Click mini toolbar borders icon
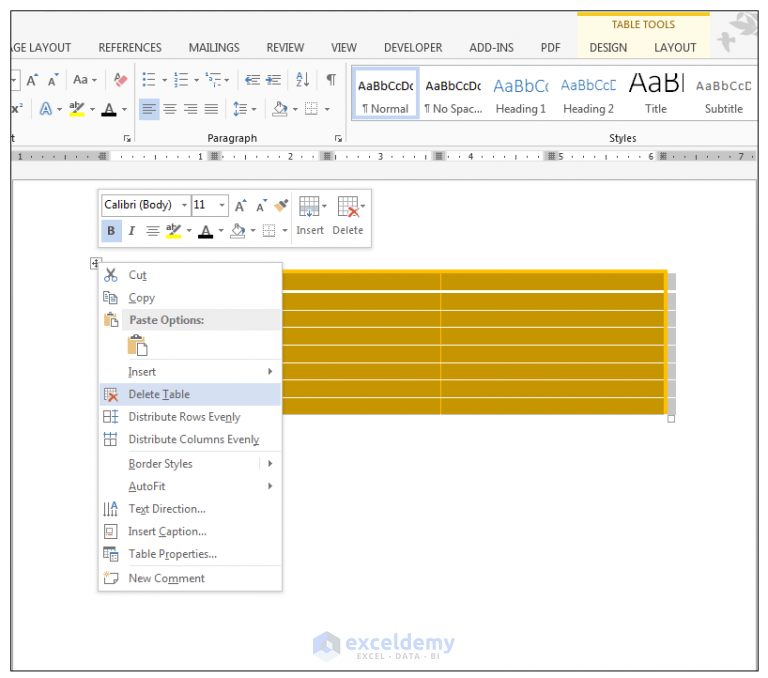The image size is (768, 678). click(x=269, y=231)
